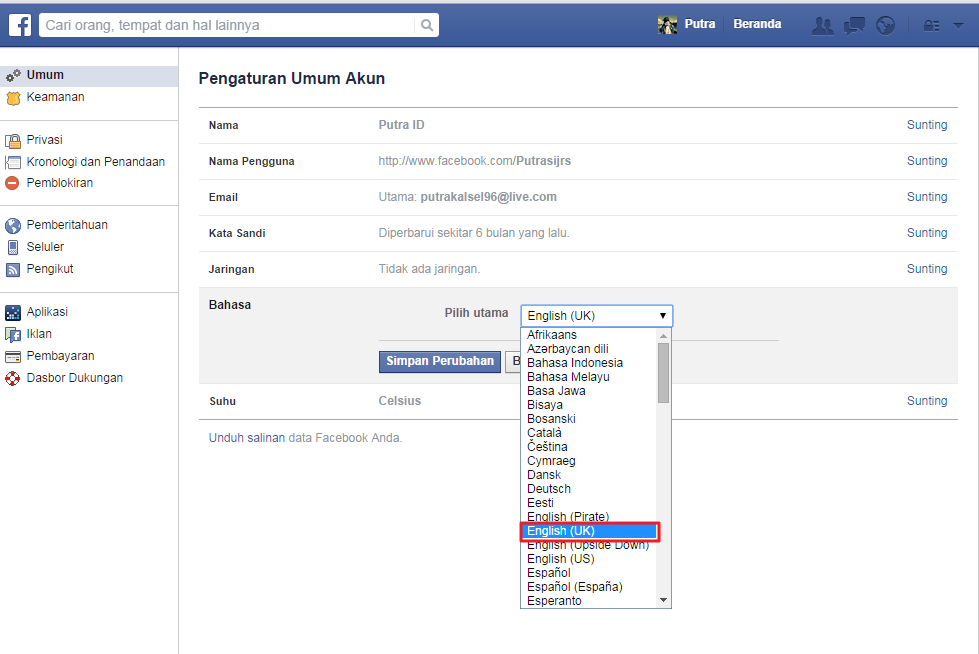This screenshot has width=979, height=654.
Task: Click the Aplikasi apps icon in sidebar
Action: point(13,311)
